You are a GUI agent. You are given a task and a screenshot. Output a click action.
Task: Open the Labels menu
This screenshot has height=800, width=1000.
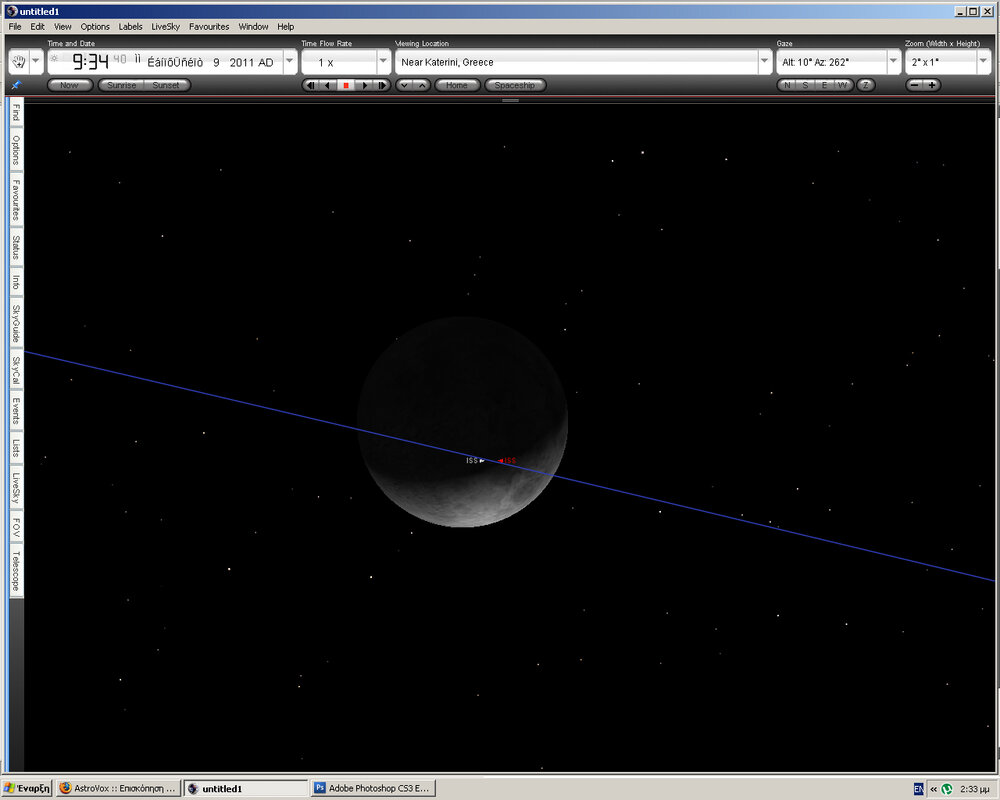click(130, 27)
